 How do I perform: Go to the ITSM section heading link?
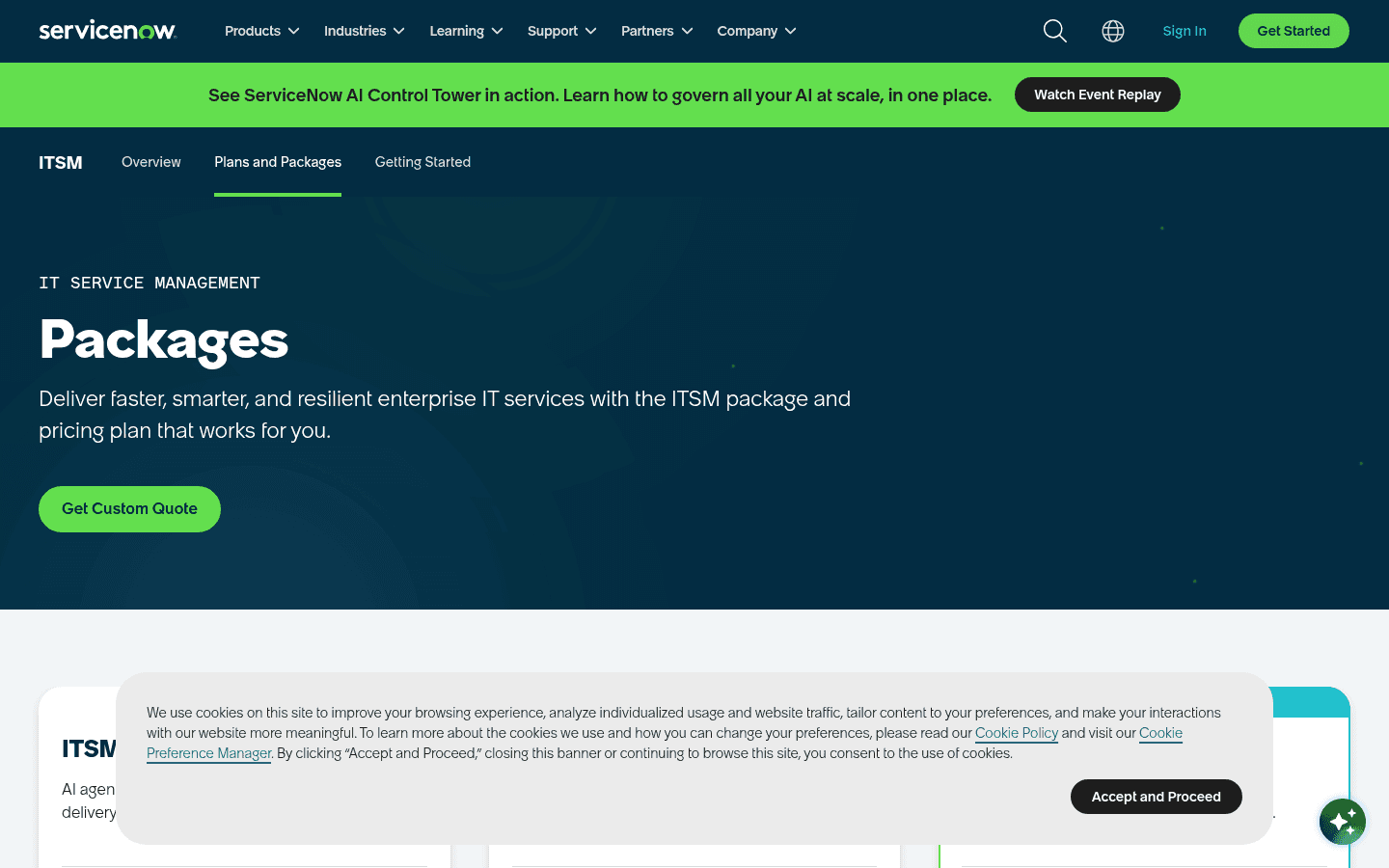tap(61, 163)
